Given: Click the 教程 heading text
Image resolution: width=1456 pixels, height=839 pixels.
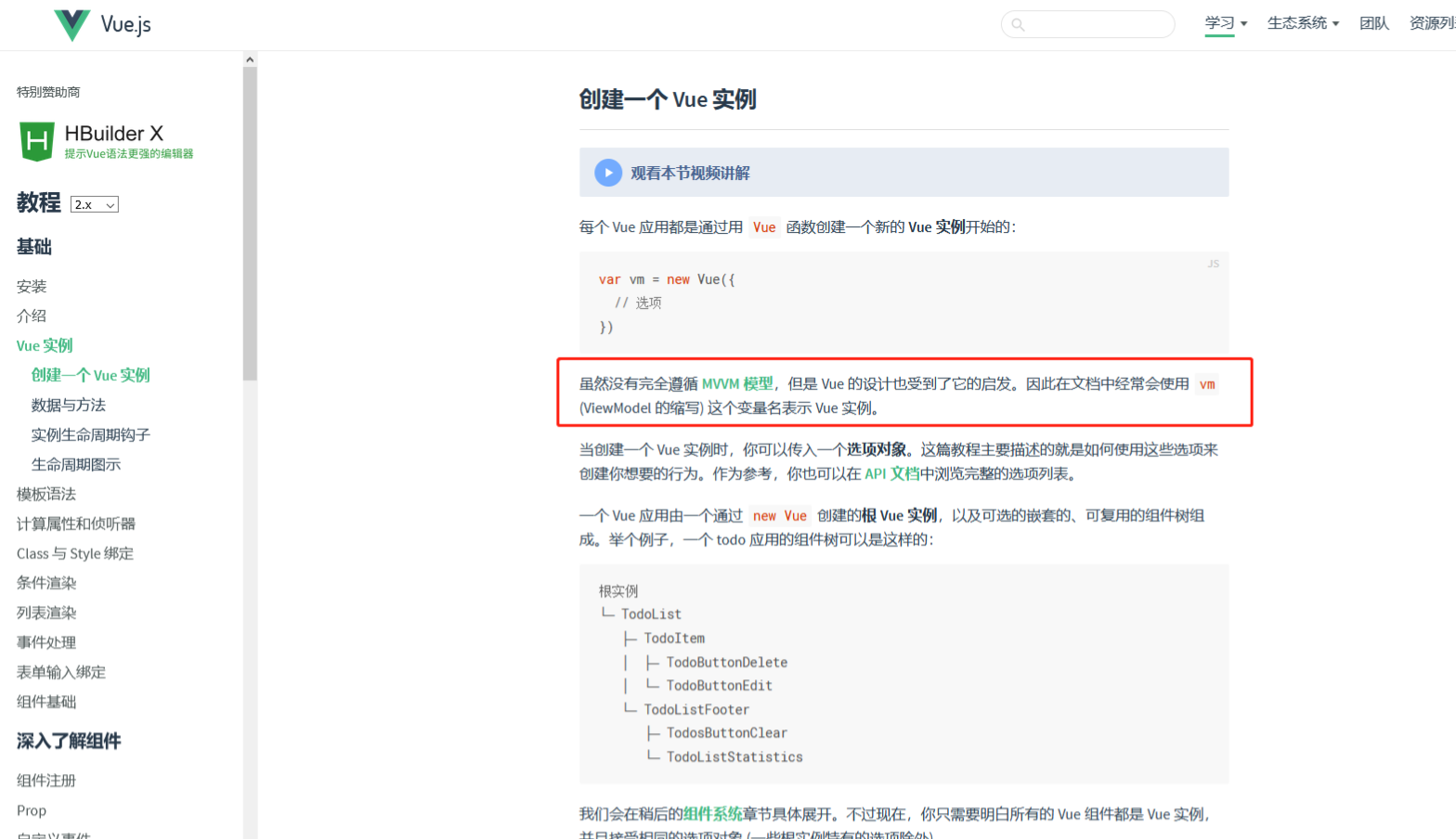Looking at the screenshot, I should (39, 203).
